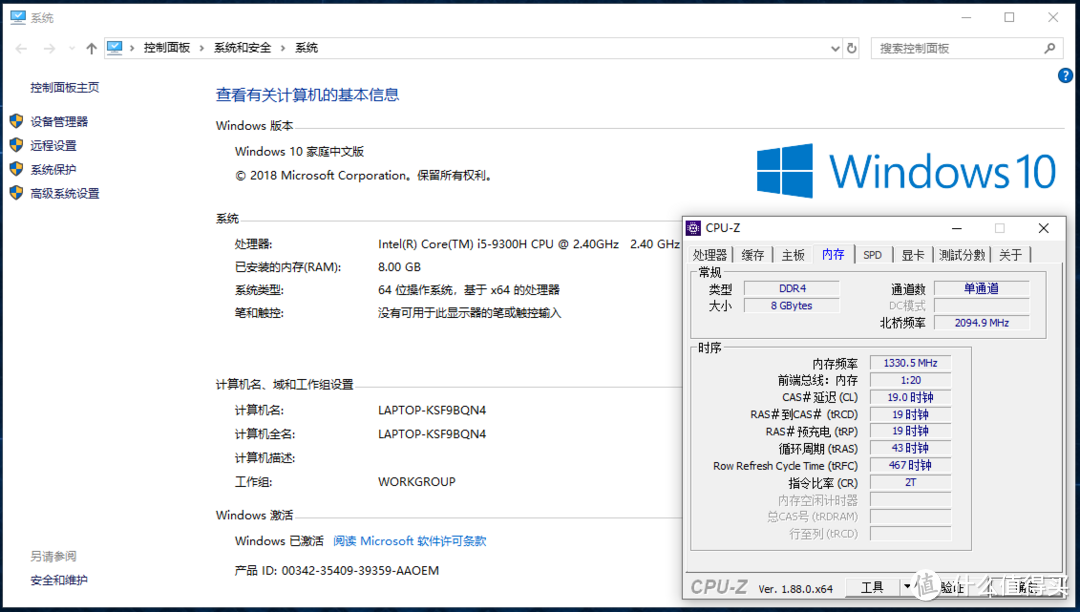1080x612 pixels.
Task: Switch to 内存 tab in CPU-Z
Action: click(x=833, y=254)
